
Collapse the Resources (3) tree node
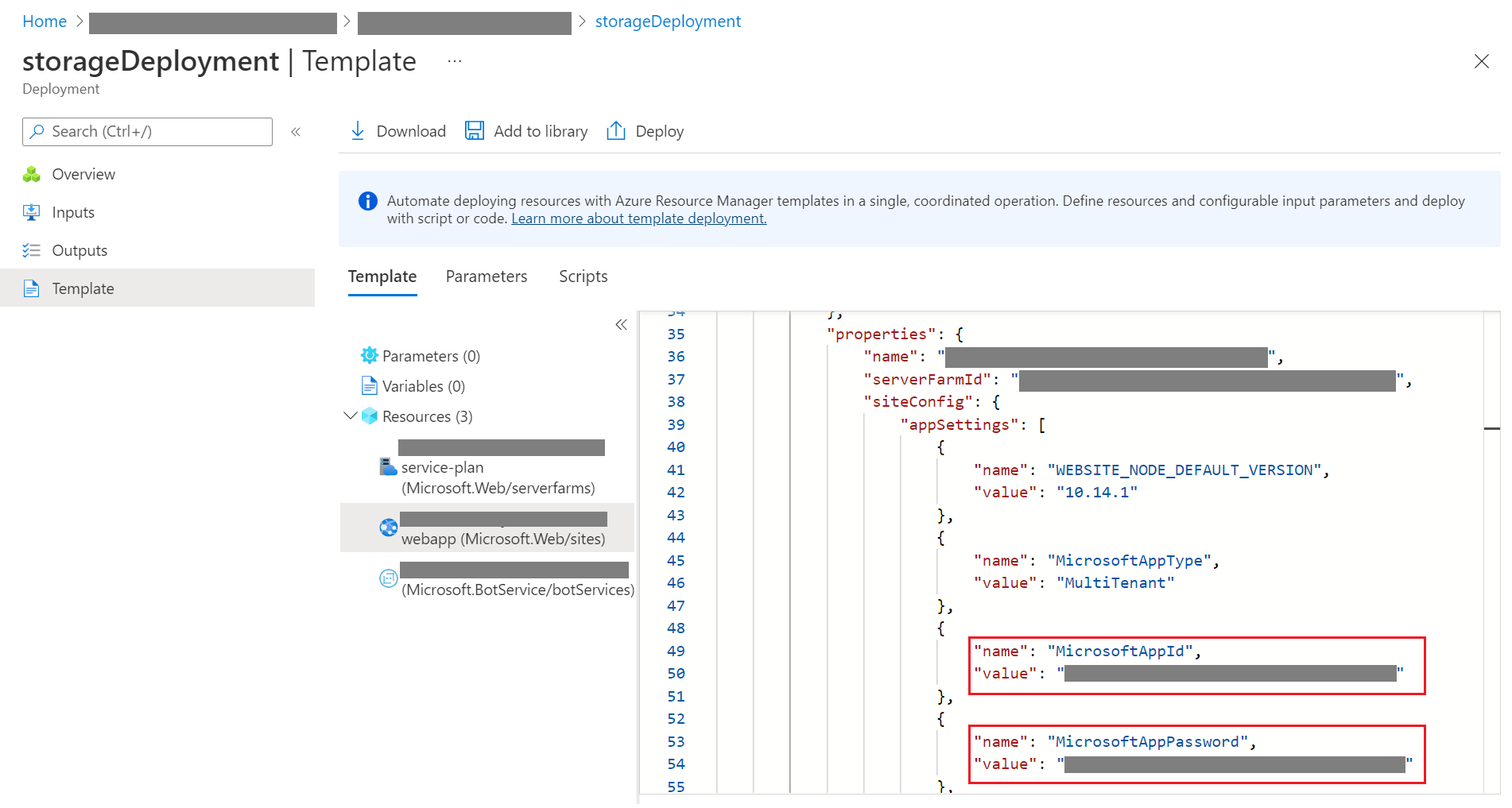[x=350, y=416]
